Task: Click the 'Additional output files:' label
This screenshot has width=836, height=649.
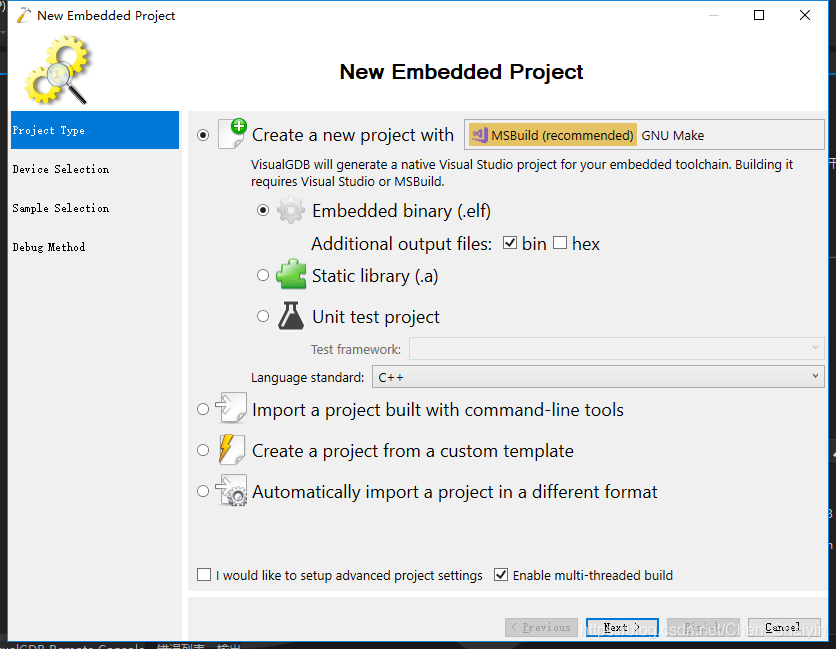Action: [401, 244]
